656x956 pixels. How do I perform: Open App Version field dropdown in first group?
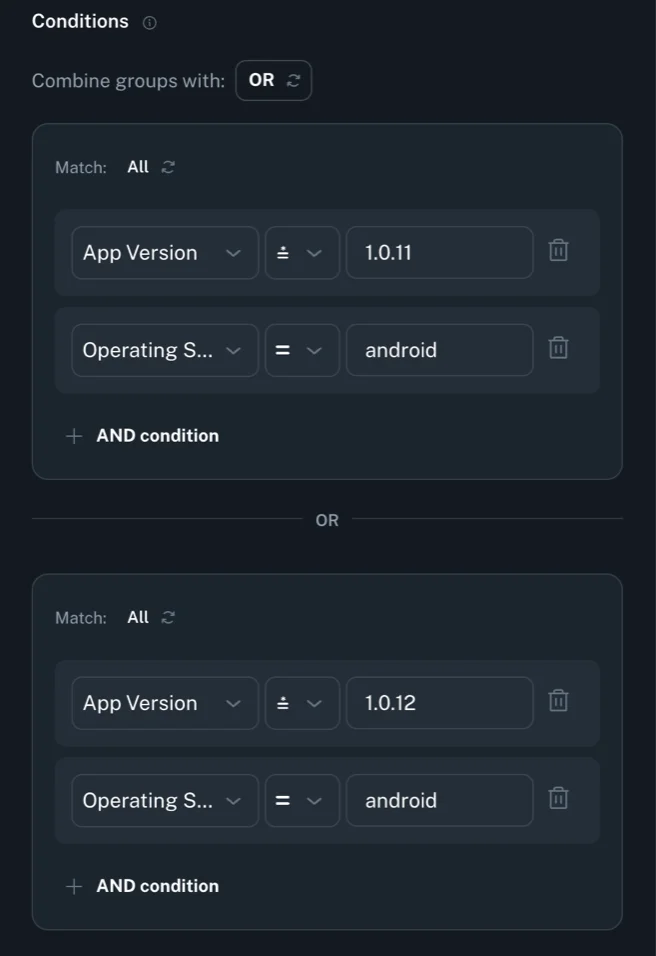click(x=165, y=252)
